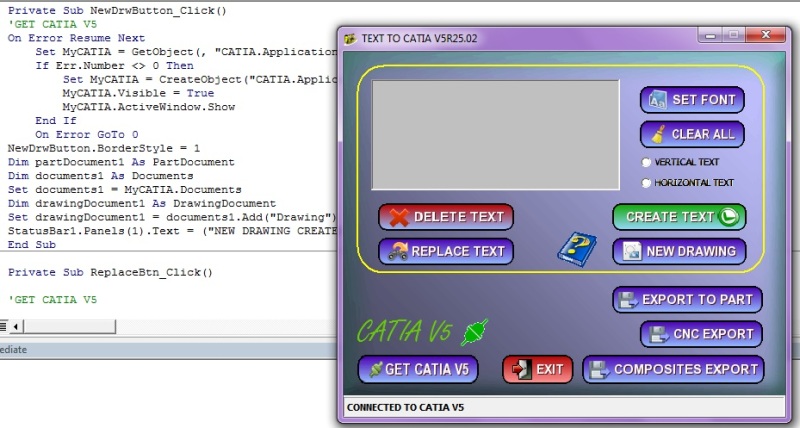The height and width of the screenshot is (428, 800).
Task: Click the procedure view icon at the code pane bottom
Action: 3,326
